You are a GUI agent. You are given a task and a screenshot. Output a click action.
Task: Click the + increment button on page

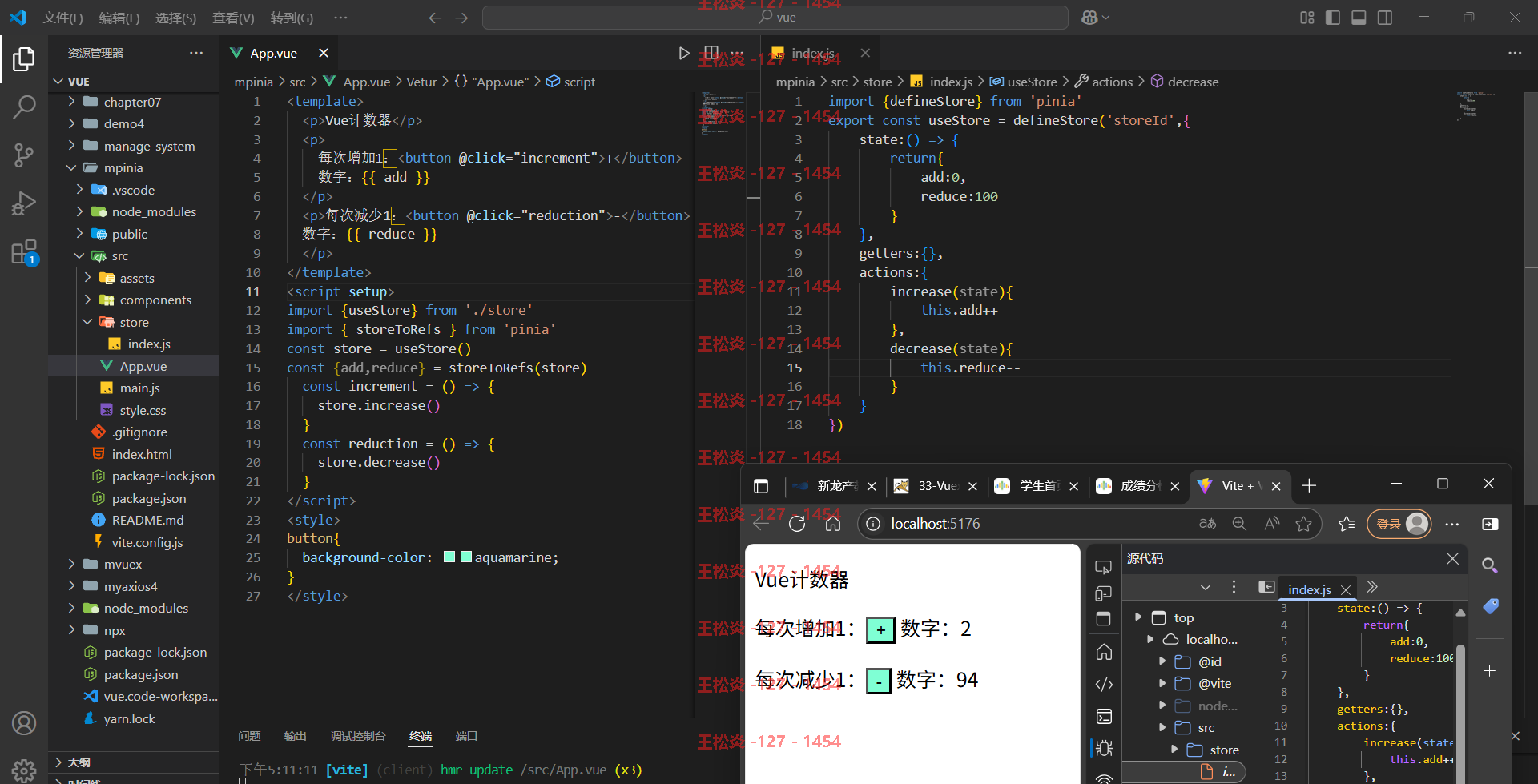coord(880,630)
